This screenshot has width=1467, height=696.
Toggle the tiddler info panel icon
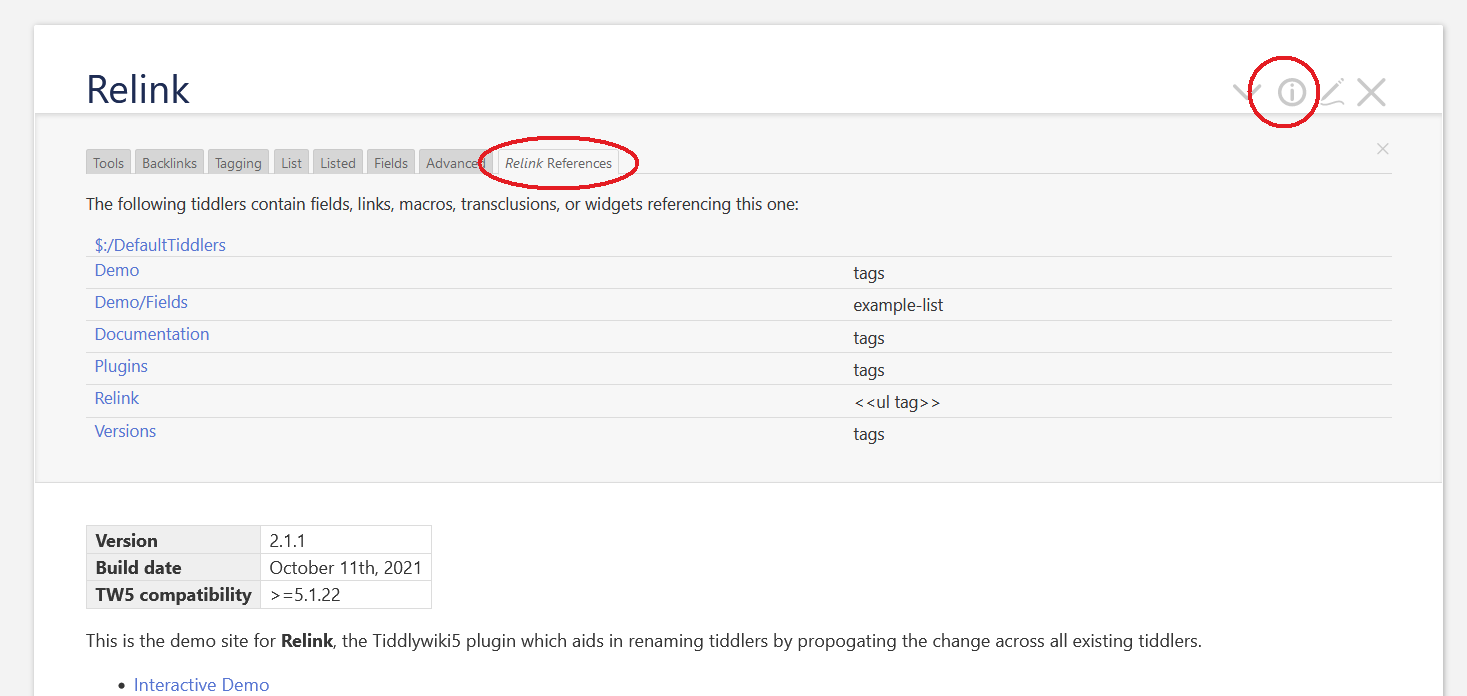[x=1292, y=93]
